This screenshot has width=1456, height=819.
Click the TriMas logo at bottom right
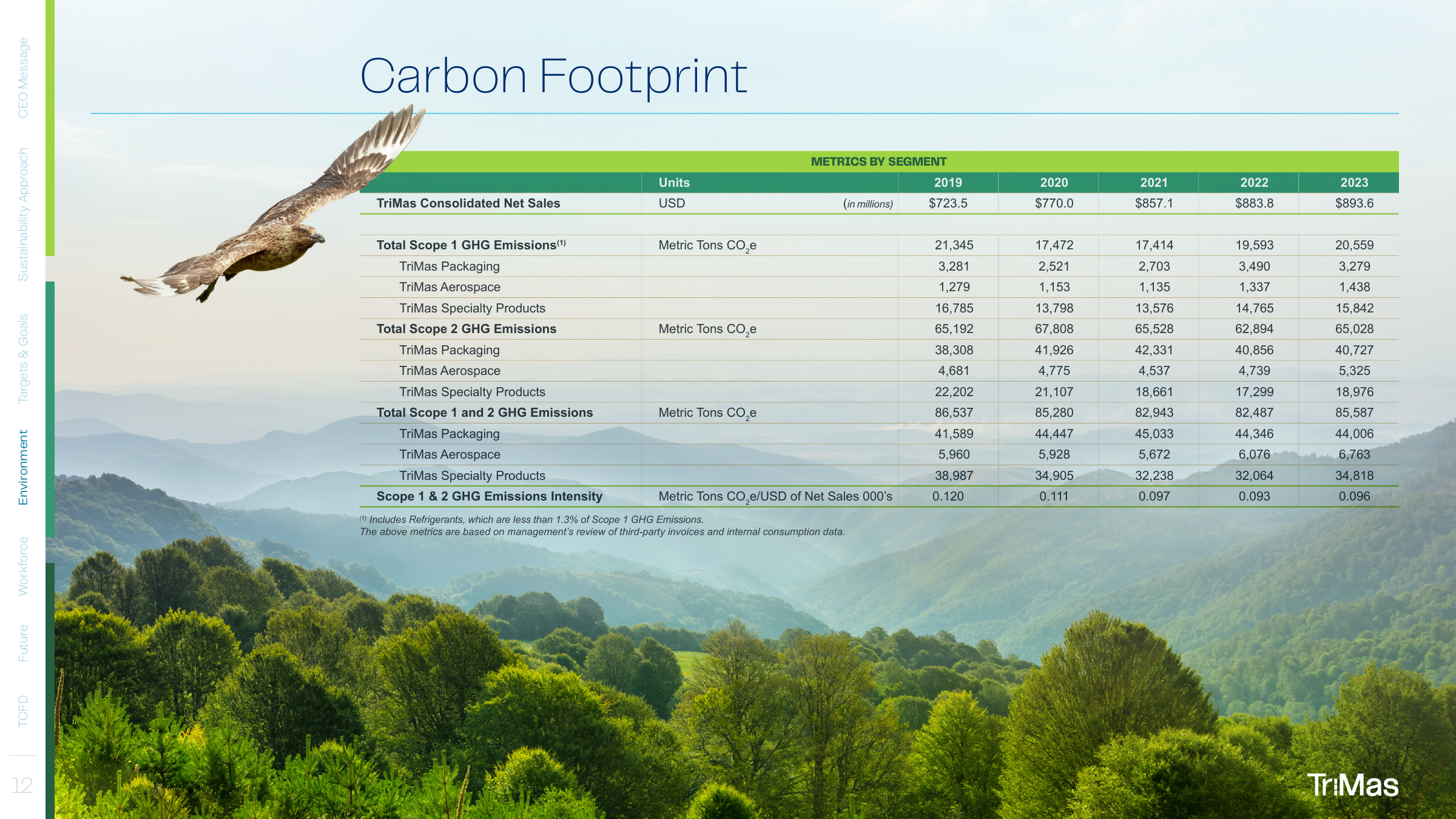[x=1352, y=785]
